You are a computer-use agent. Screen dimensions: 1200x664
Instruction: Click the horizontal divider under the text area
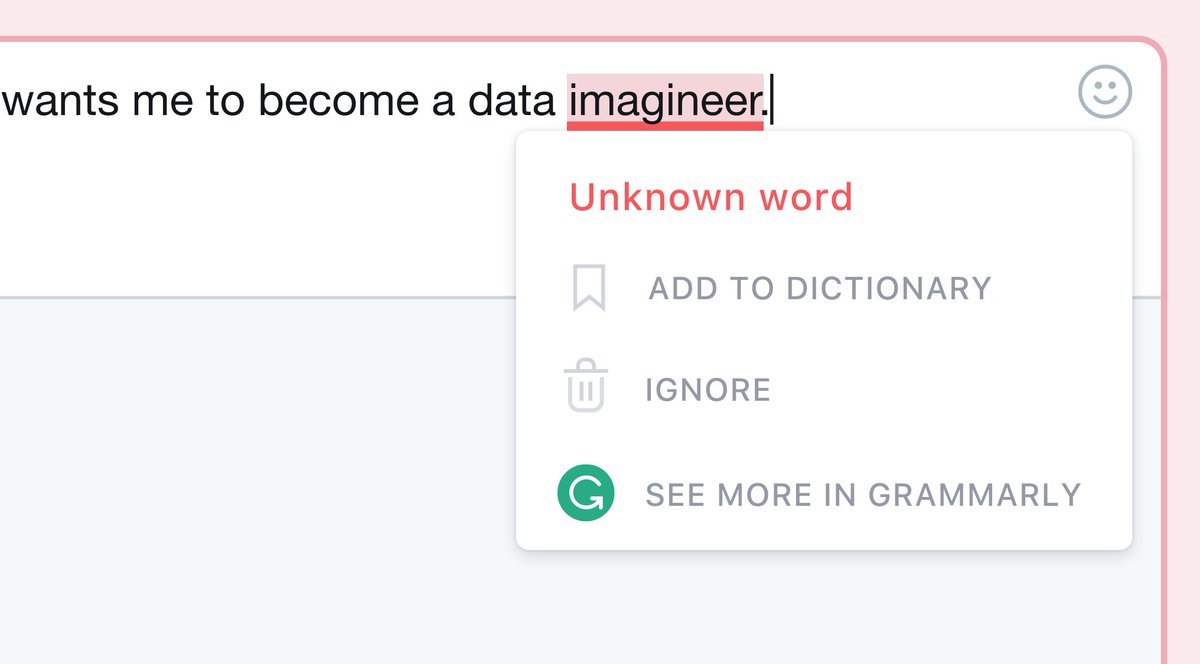tap(250, 297)
